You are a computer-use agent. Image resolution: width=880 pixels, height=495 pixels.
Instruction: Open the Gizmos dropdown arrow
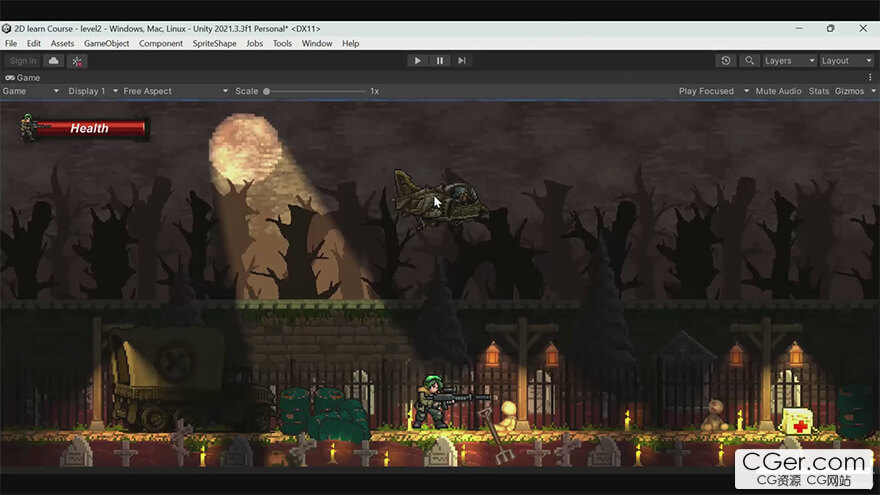pos(873,91)
